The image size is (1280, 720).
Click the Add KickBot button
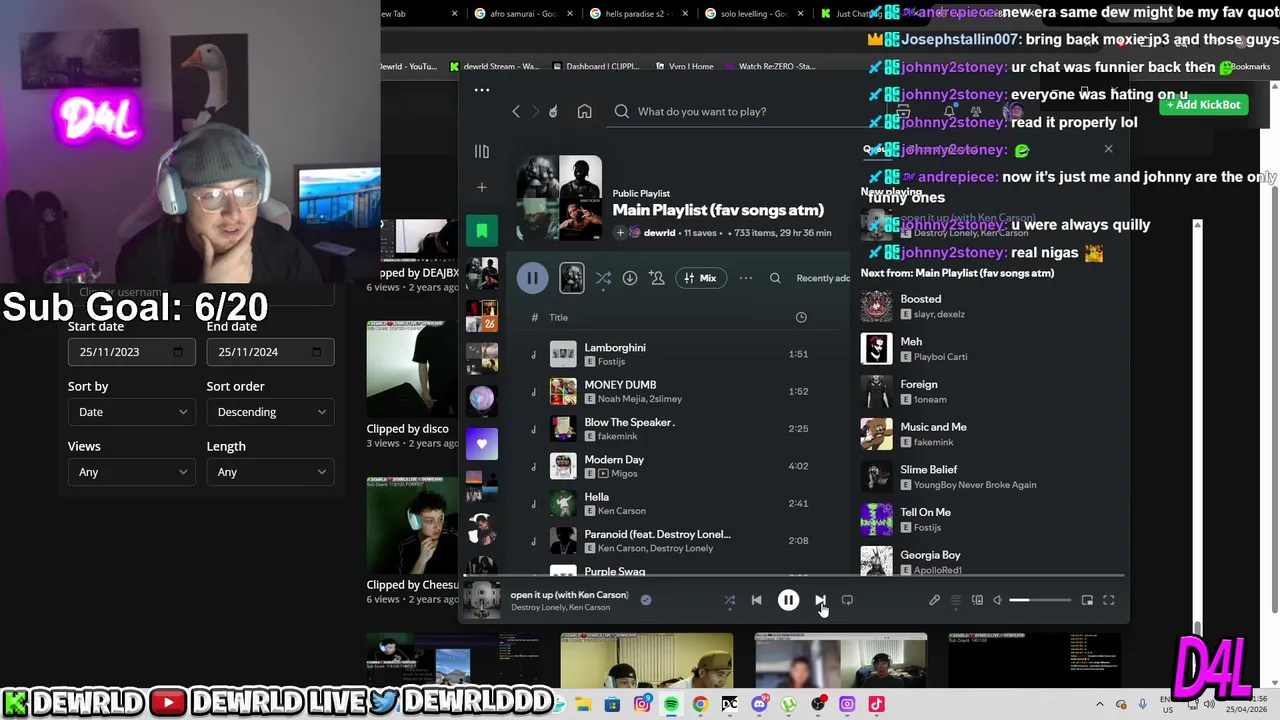pyautogui.click(x=1204, y=105)
